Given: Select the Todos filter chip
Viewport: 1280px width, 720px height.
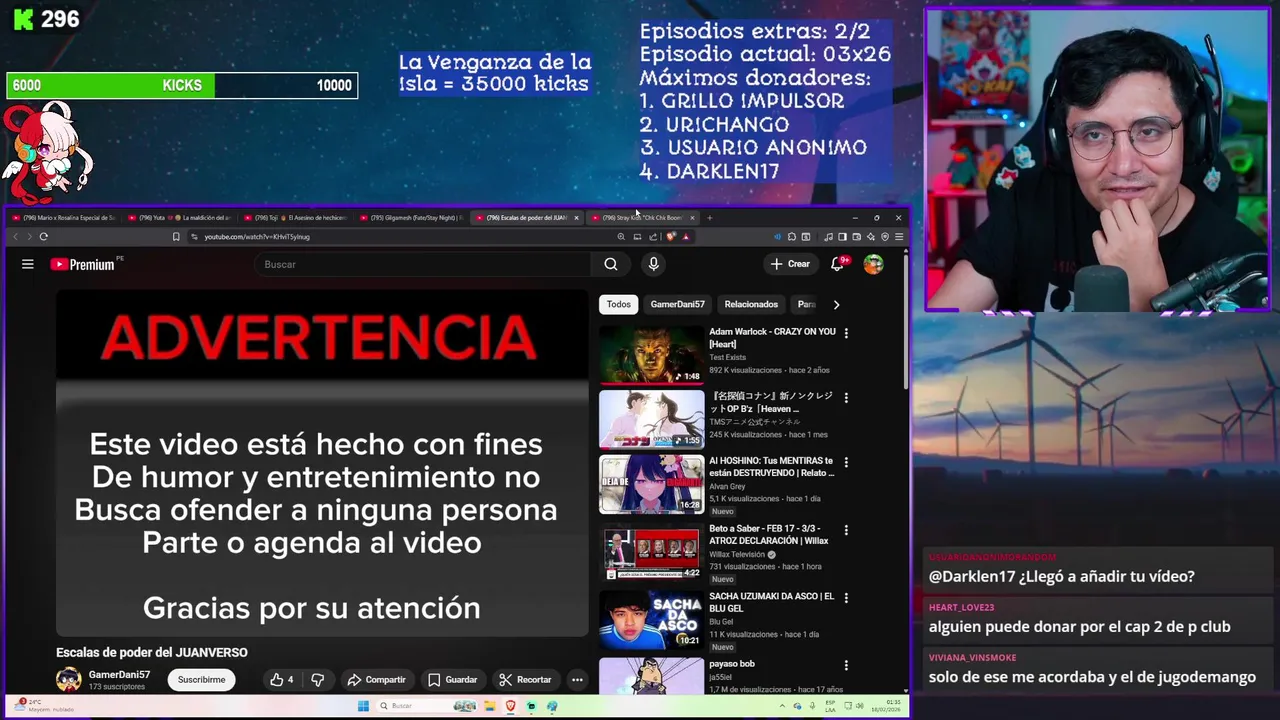Looking at the screenshot, I should pos(619,304).
